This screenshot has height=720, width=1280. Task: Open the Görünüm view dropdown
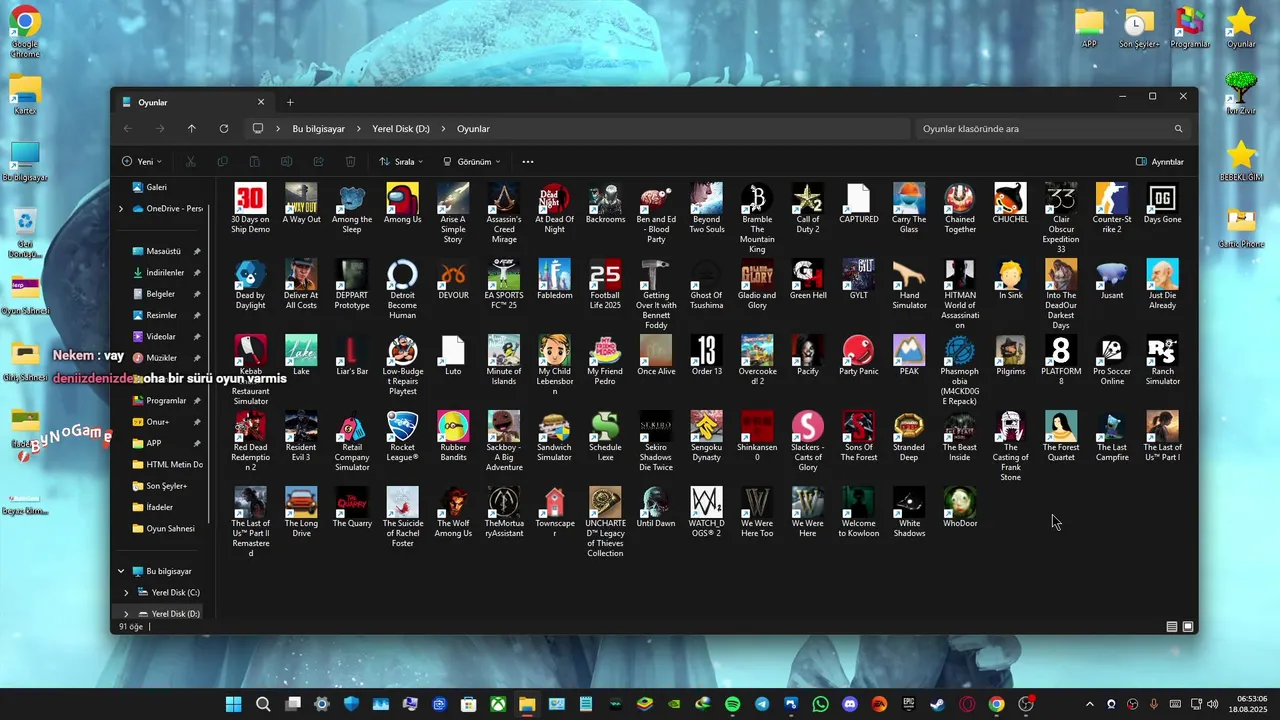click(x=471, y=162)
